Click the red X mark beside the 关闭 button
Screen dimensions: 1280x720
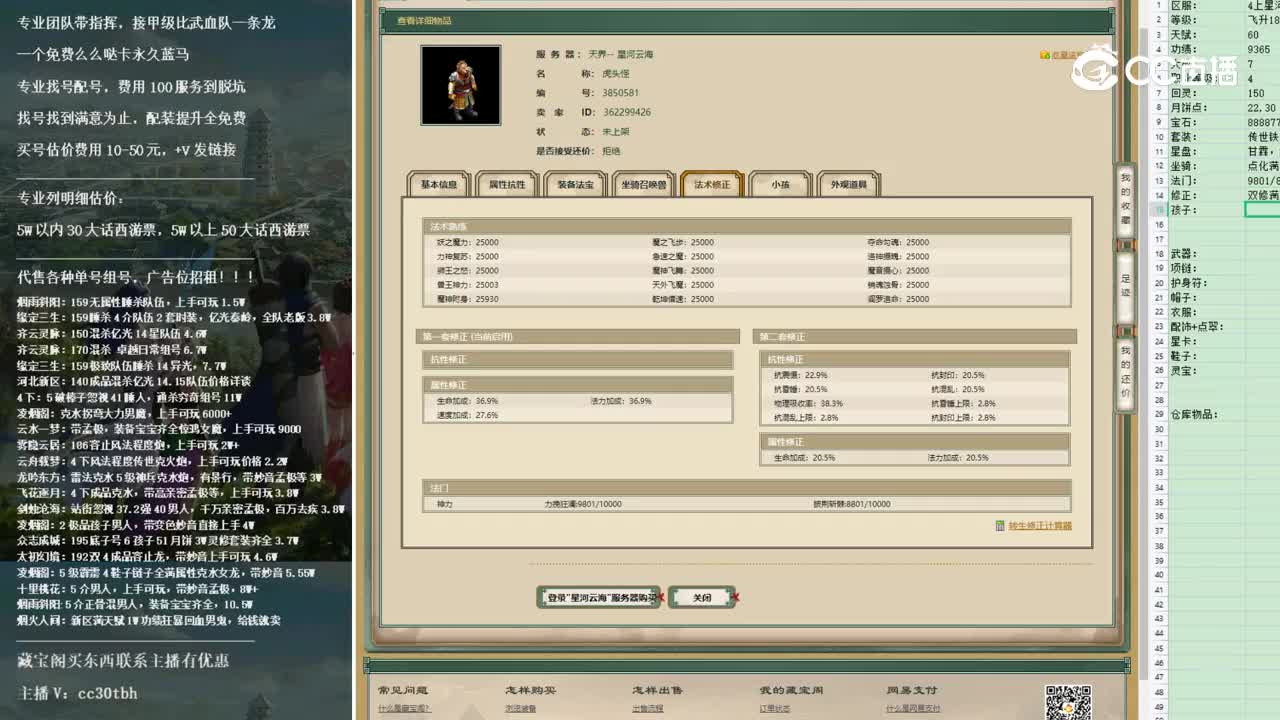[736, 598]
